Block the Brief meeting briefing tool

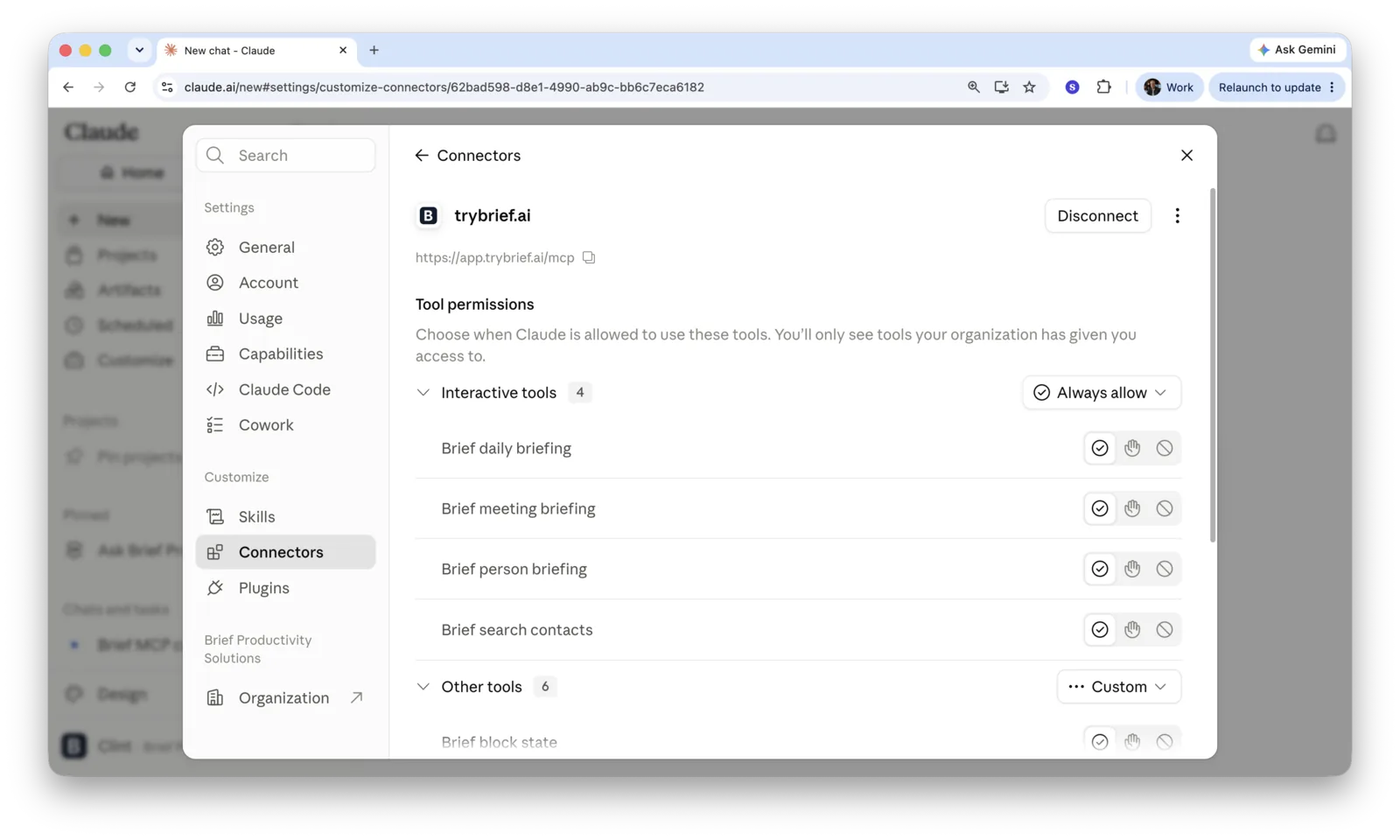point(1165,509)
